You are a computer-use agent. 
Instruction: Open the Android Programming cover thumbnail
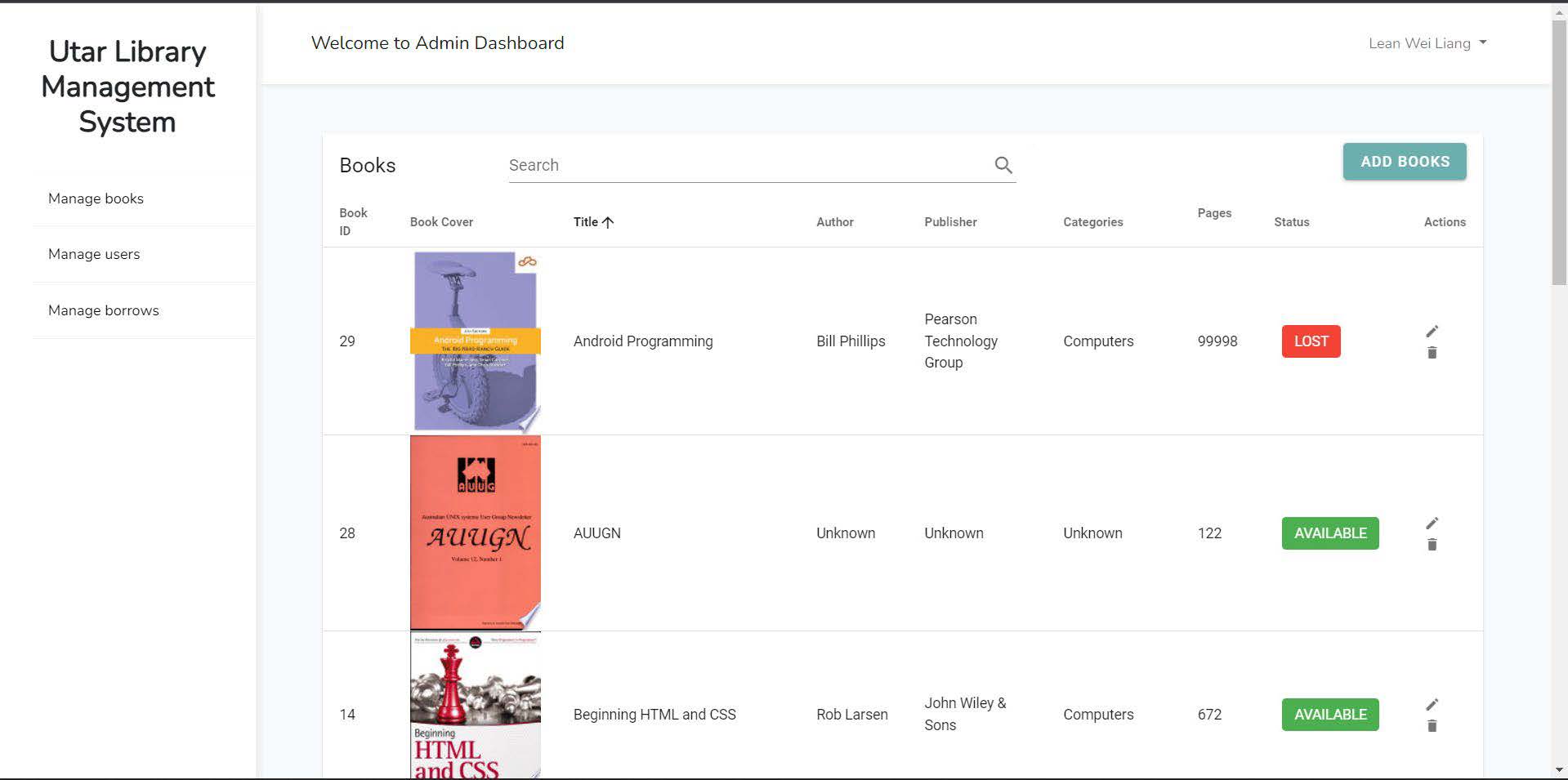[x=476, y=341]
